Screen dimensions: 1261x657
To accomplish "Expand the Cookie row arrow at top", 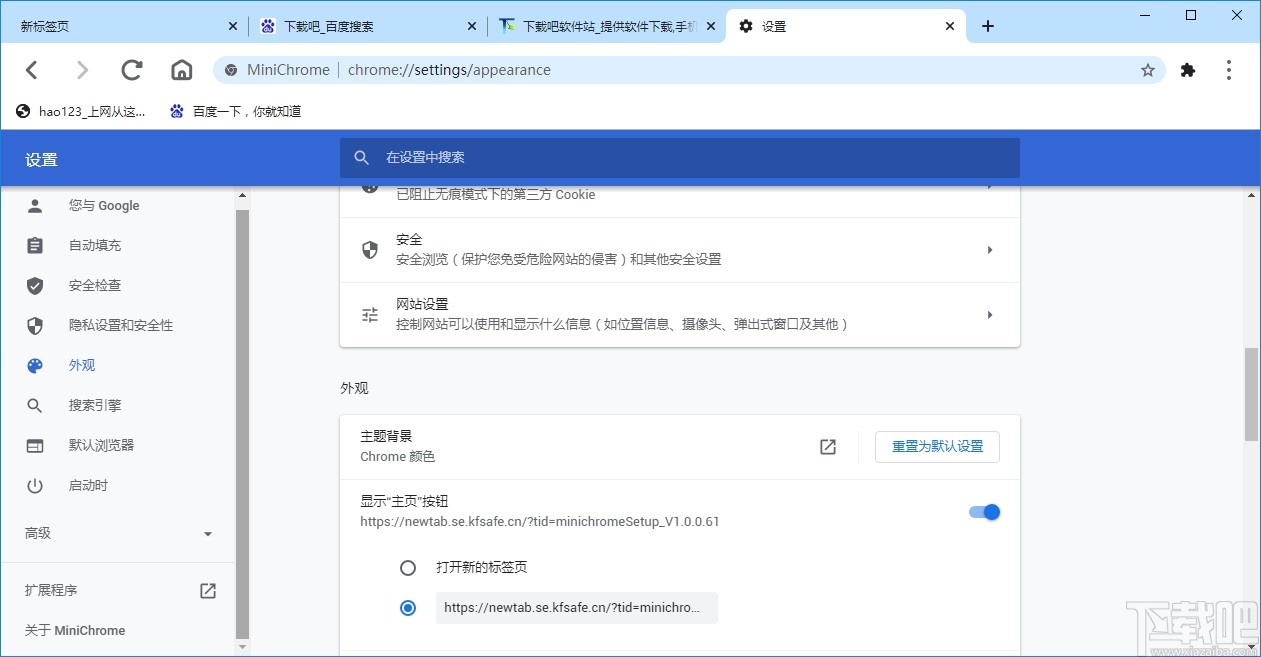I will [990, 187].
